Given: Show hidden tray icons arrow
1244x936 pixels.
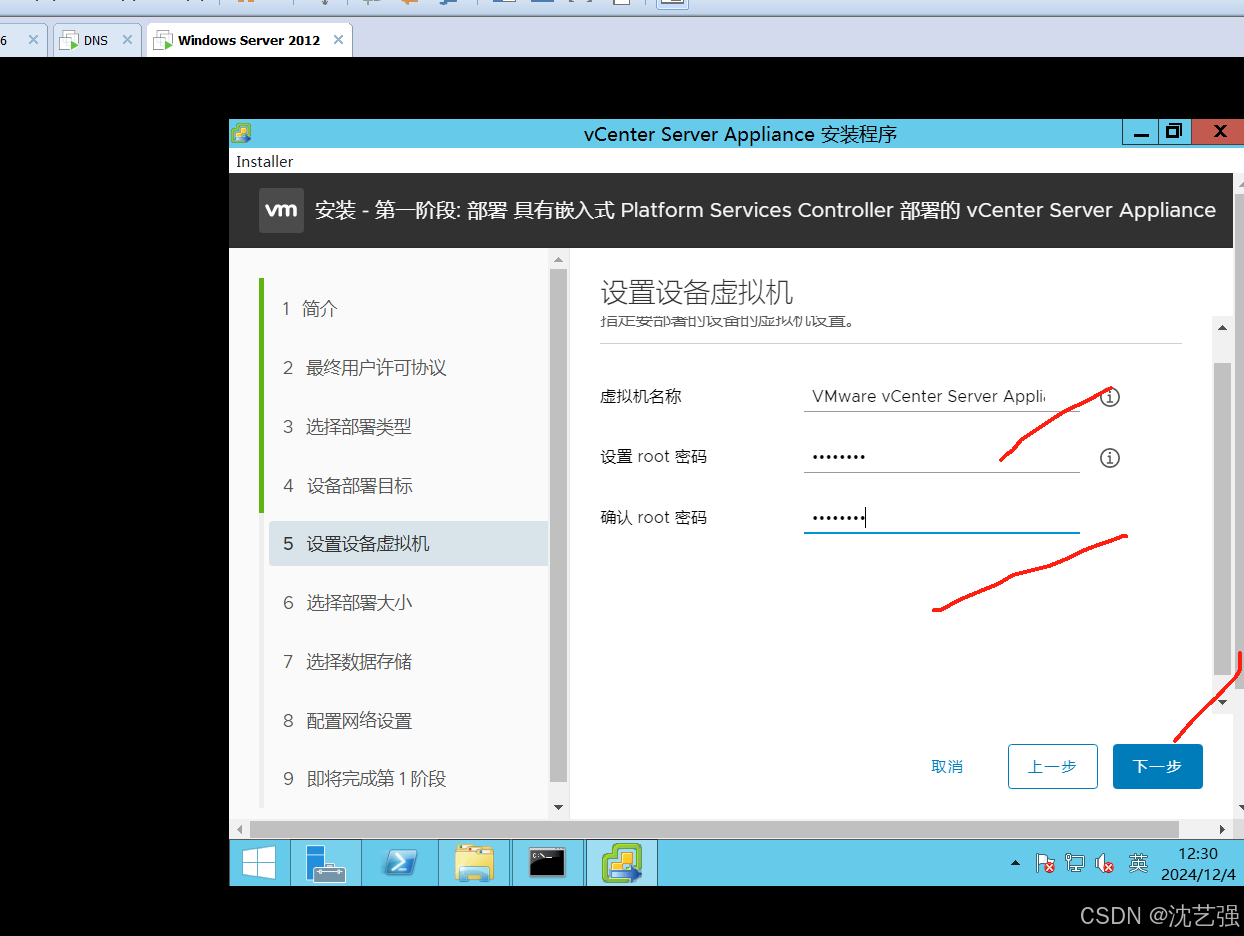Looking at the screenshot, I should (x=1016, y=863).
